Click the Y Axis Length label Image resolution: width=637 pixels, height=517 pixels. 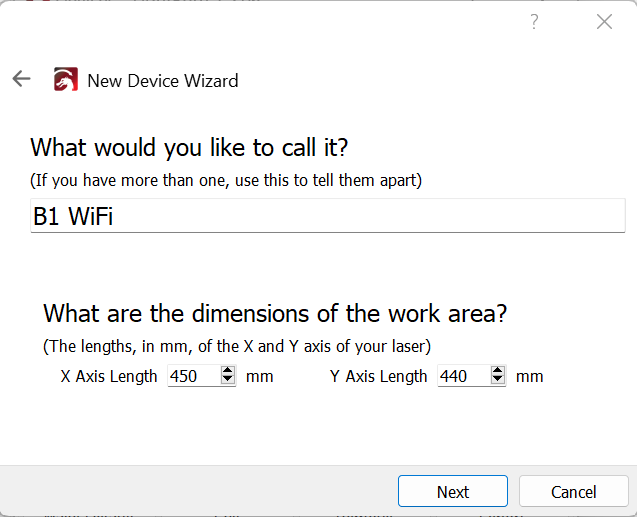pyautogui.click(x=379, y=376)
